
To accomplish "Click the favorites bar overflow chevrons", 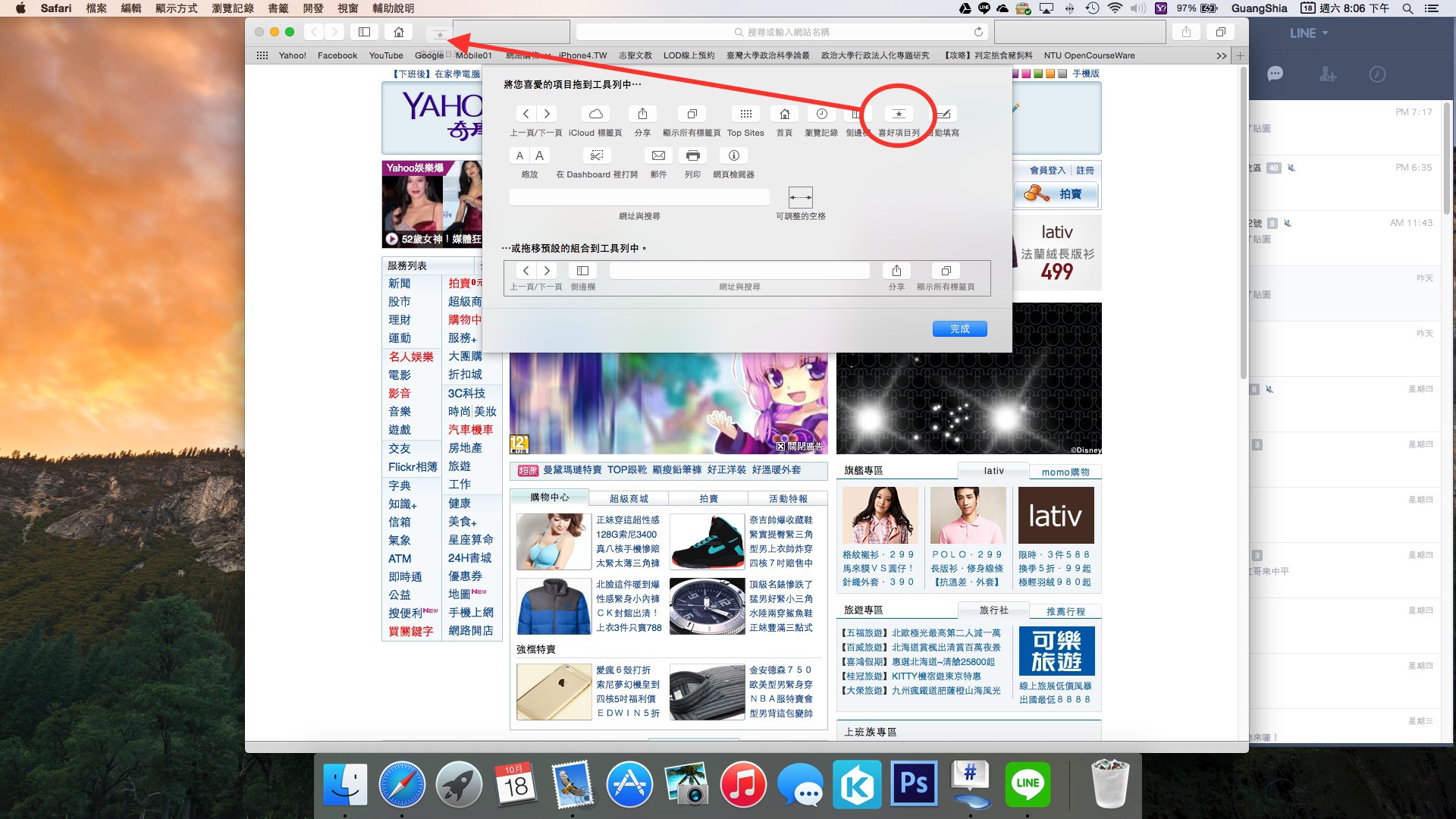I will pos(1221,55).
